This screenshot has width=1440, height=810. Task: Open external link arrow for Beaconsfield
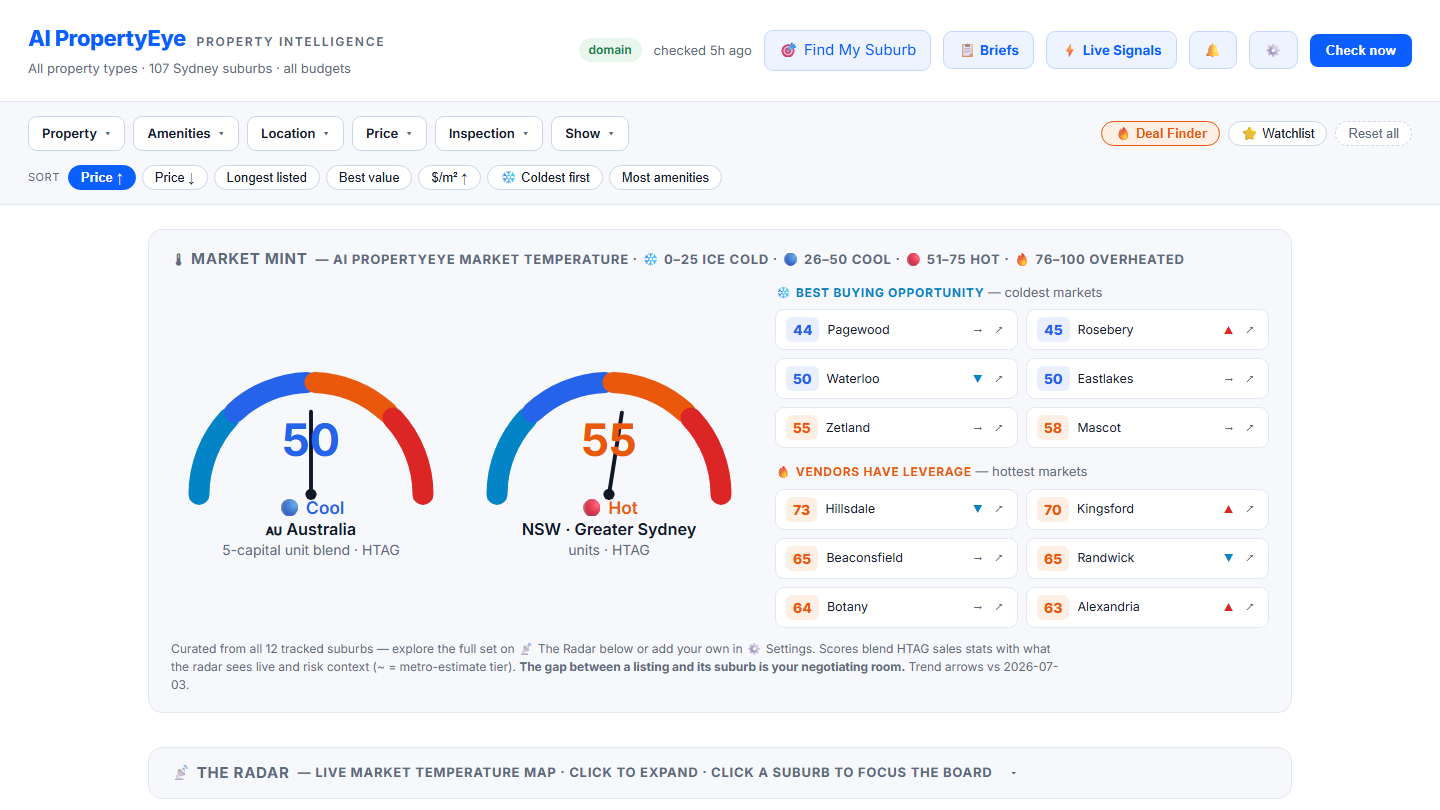click(998, 558)
